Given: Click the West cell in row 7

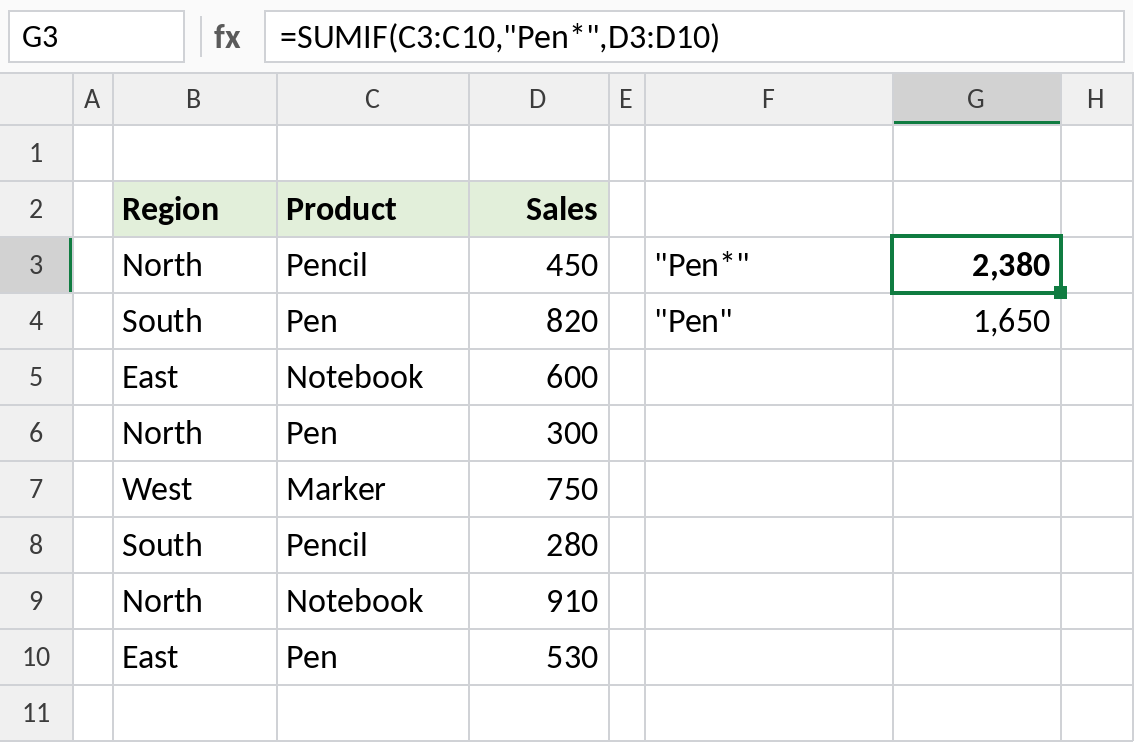Looking at the screenshot, I should [x=195, y=489].
